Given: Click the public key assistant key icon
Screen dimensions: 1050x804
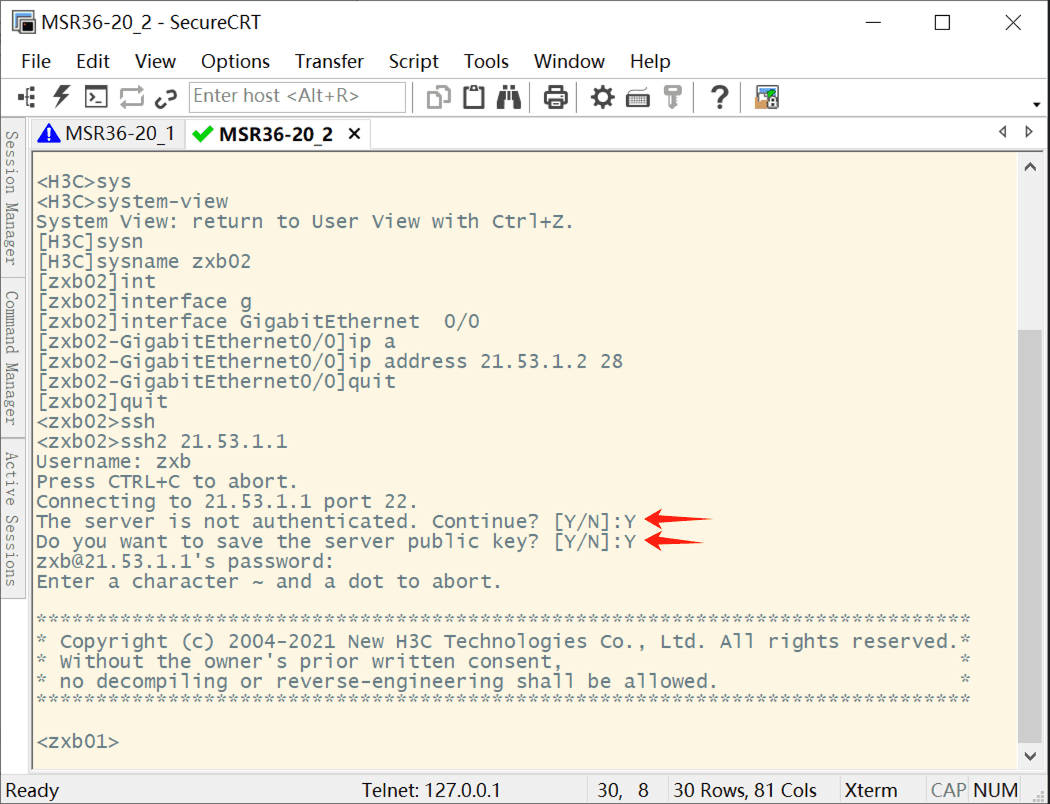Looking at the screenshot, I should [x=672, y=96].
